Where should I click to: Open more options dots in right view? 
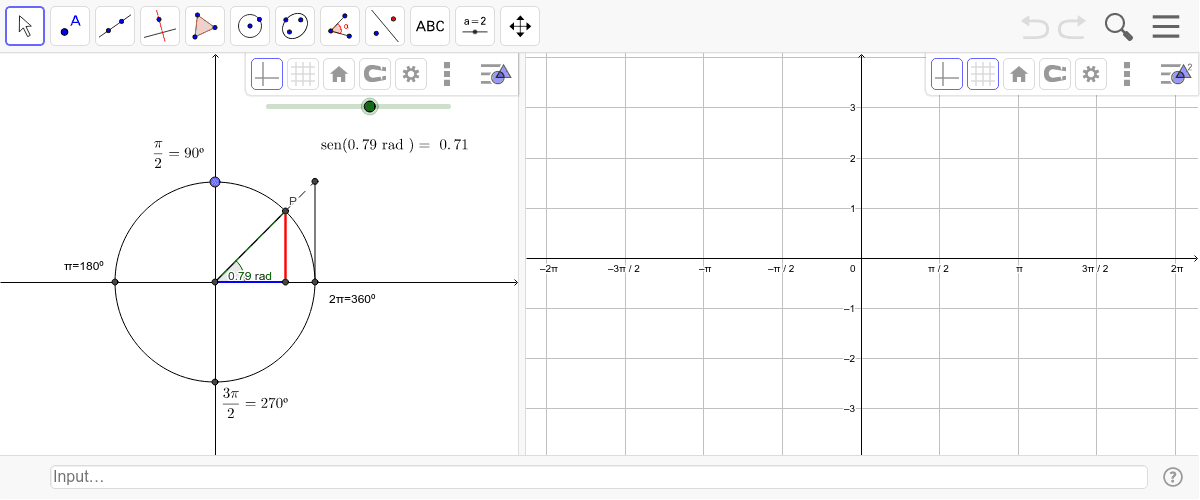point(1127,74)
